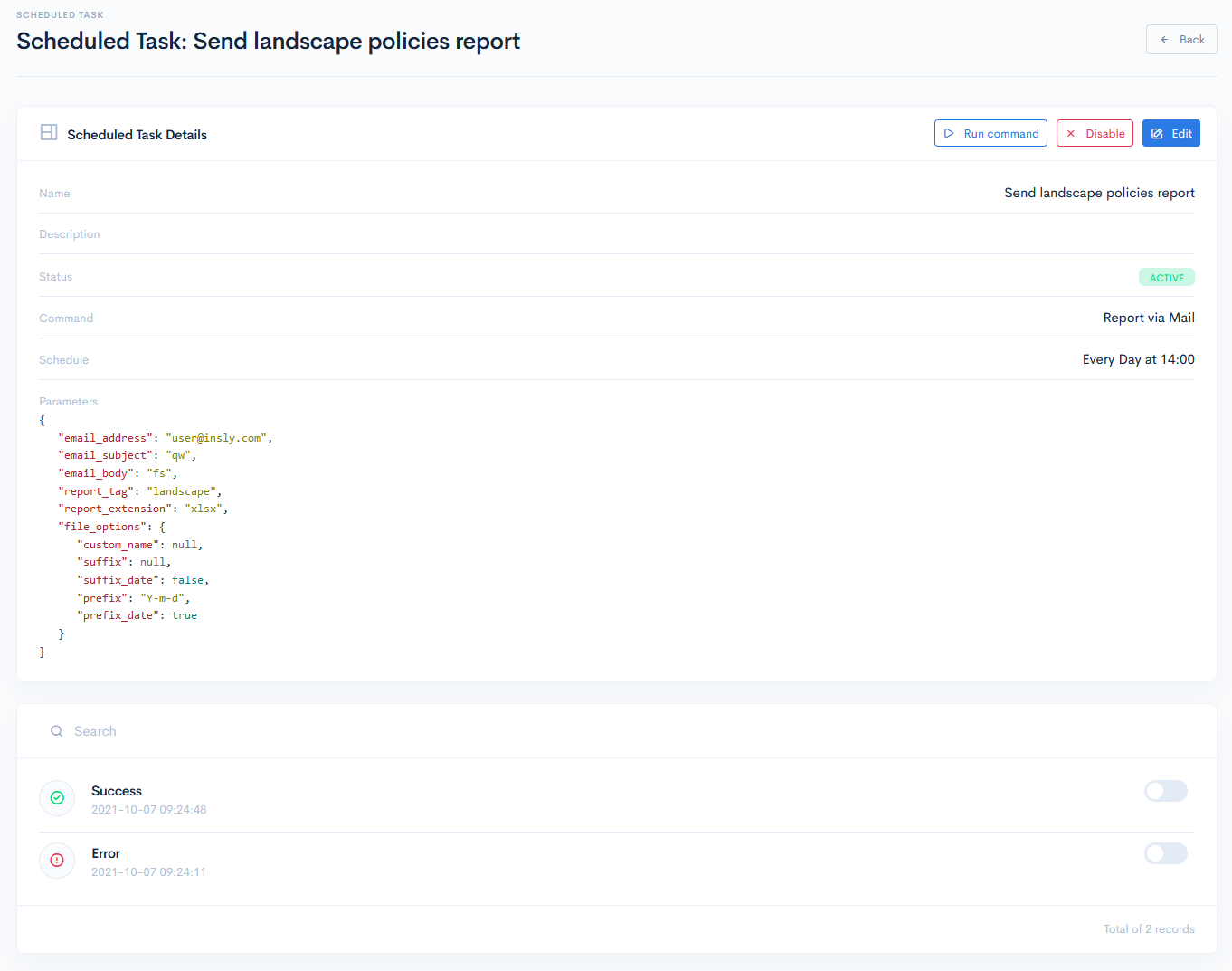
Task: Open Edit for this scheduled task
Action: (x=1170, y=133)
